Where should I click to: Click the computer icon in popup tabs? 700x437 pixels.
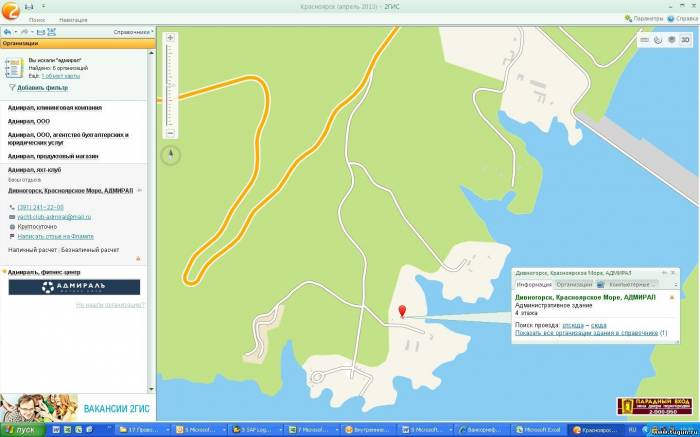coord(600,285)
